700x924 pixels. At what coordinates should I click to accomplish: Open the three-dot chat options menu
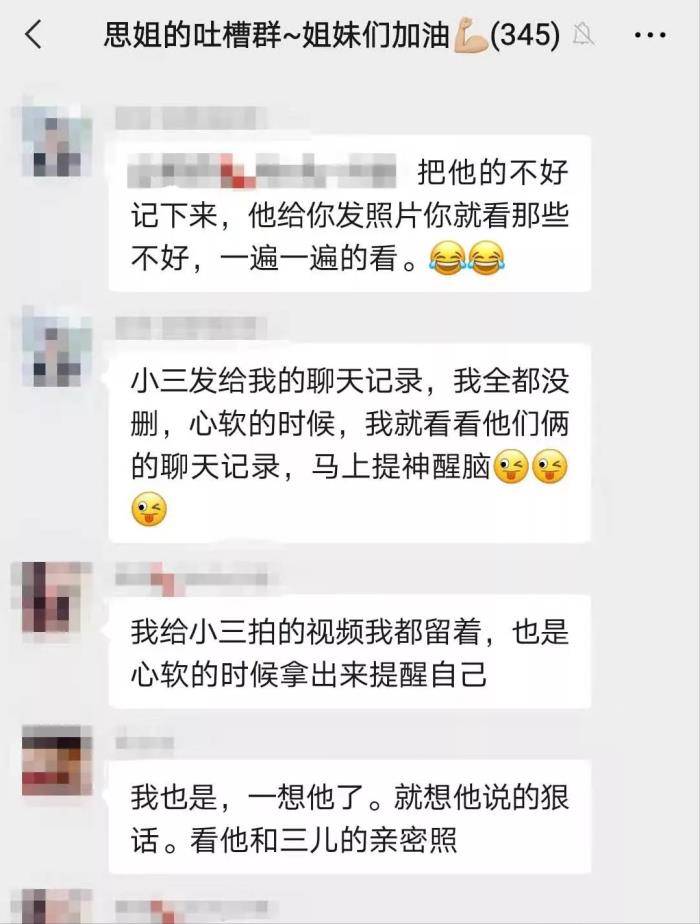point(650,35)
